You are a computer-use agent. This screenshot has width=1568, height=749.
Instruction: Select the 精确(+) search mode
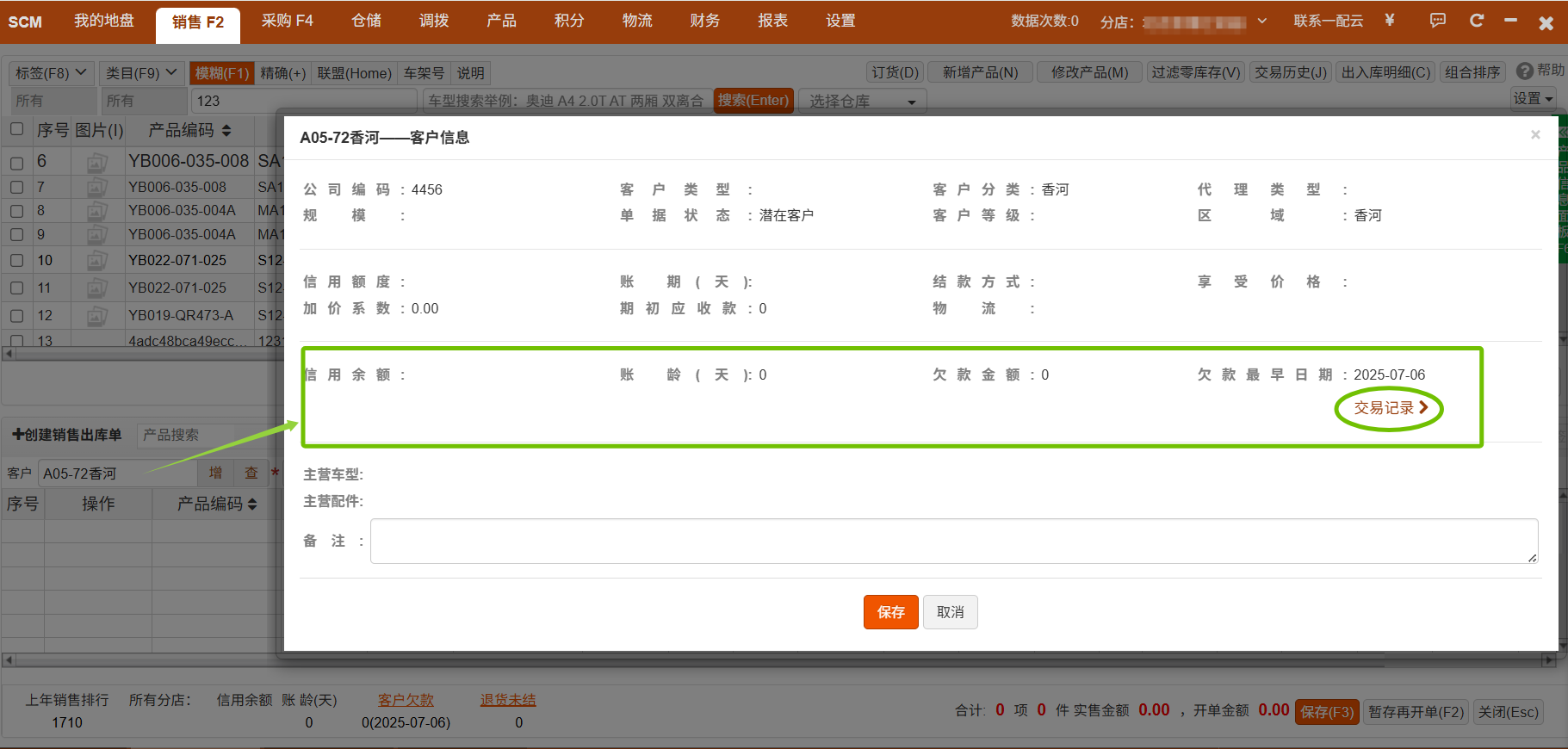point(283,73)
